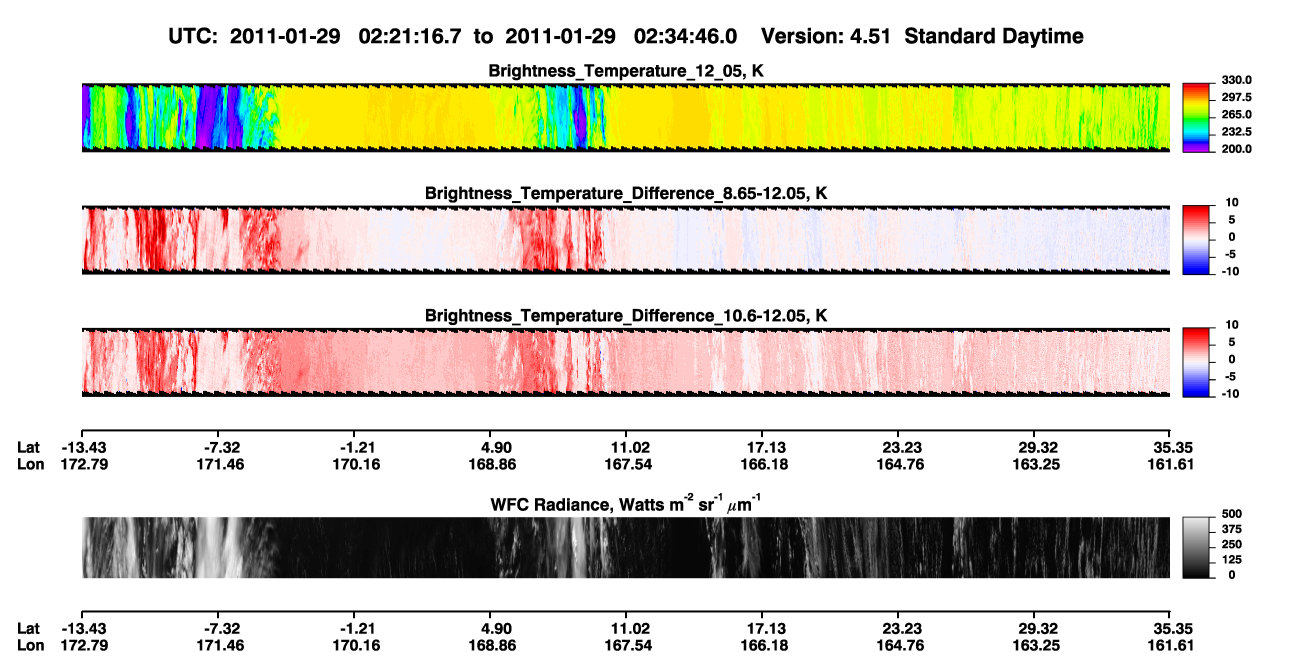Viewport: 1300px width, 667px height.
Task: Click the 12.05 brightness temperature image strip
Action: 626,117
